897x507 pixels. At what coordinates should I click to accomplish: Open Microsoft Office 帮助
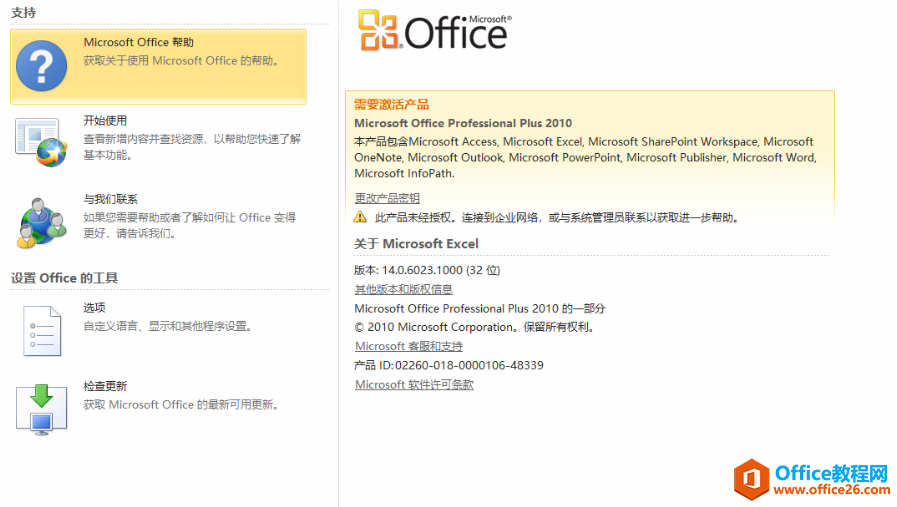(139, 43)
